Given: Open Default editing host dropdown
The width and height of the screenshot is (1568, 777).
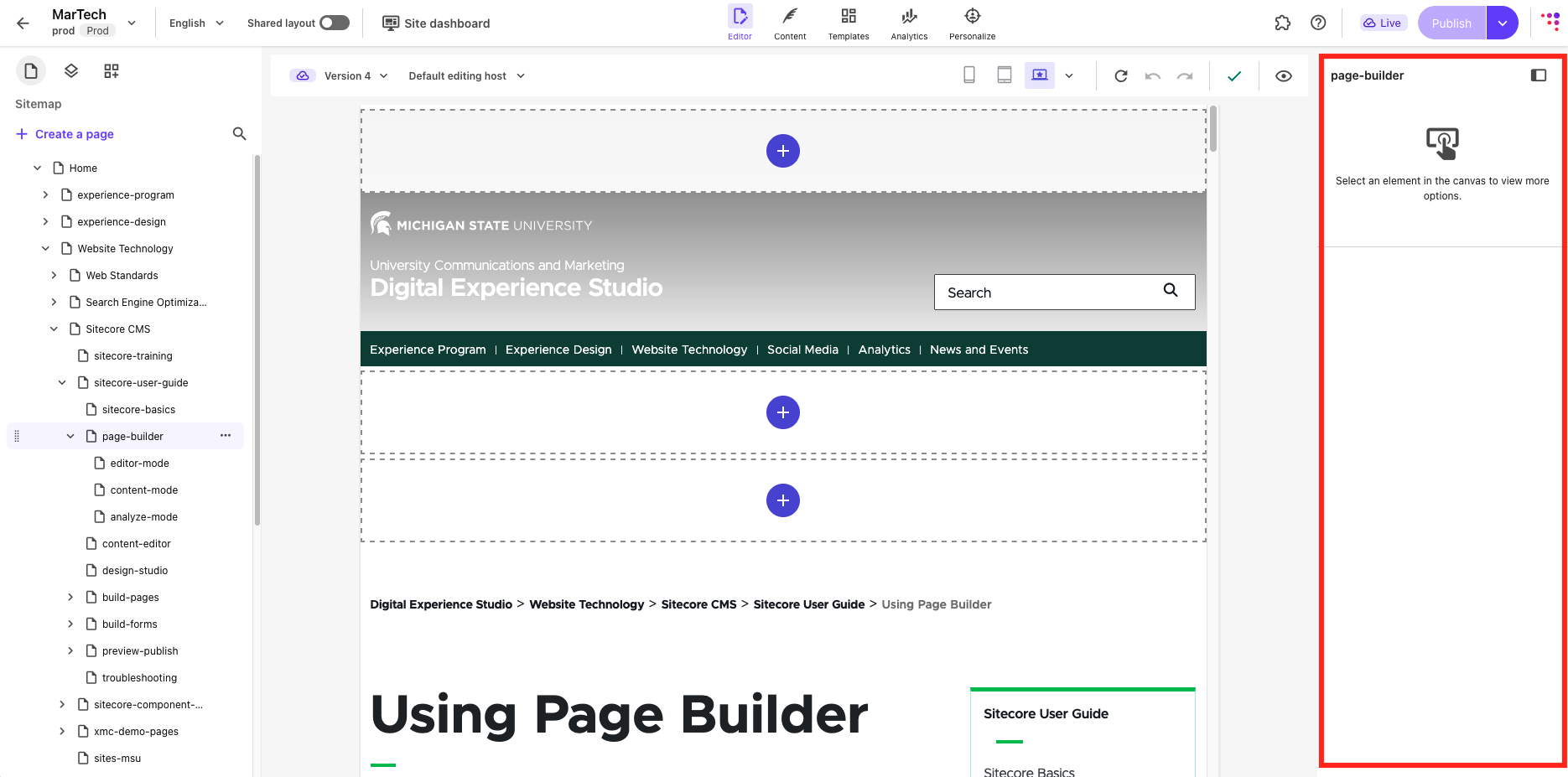Looking at the screenshot, I should click(x=466, y=75).
